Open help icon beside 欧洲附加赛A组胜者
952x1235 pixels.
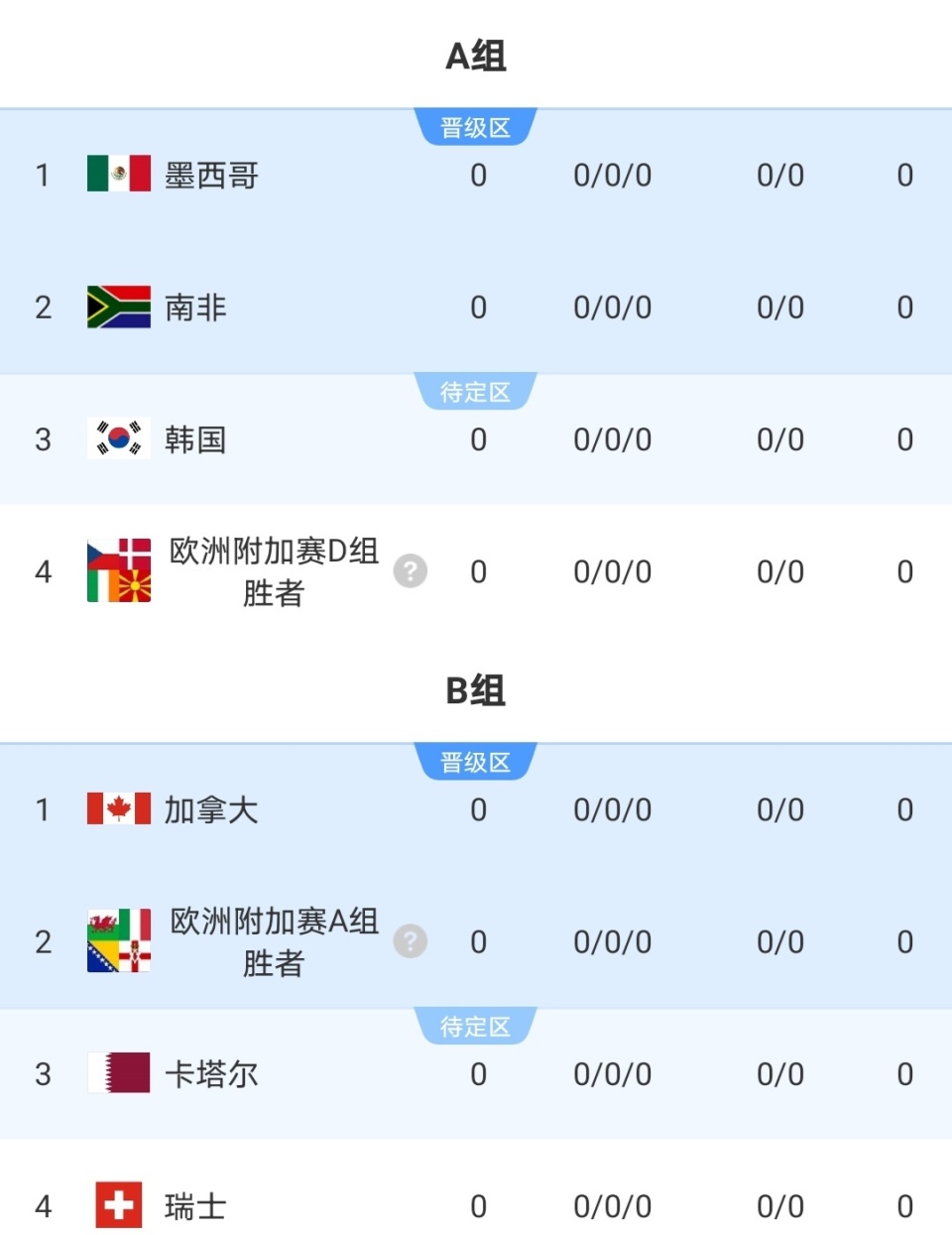411,941
